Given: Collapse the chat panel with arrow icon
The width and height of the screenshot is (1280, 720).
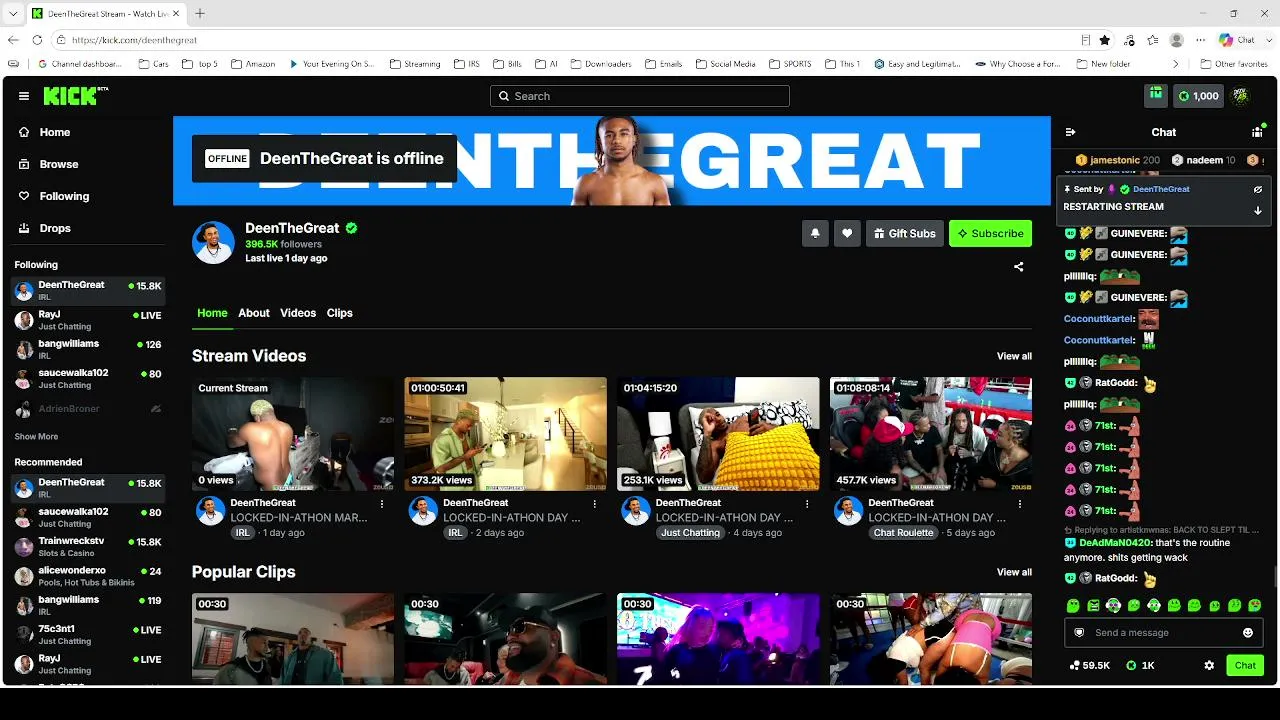Looking at the screenshot, I should coord(1070,132).
